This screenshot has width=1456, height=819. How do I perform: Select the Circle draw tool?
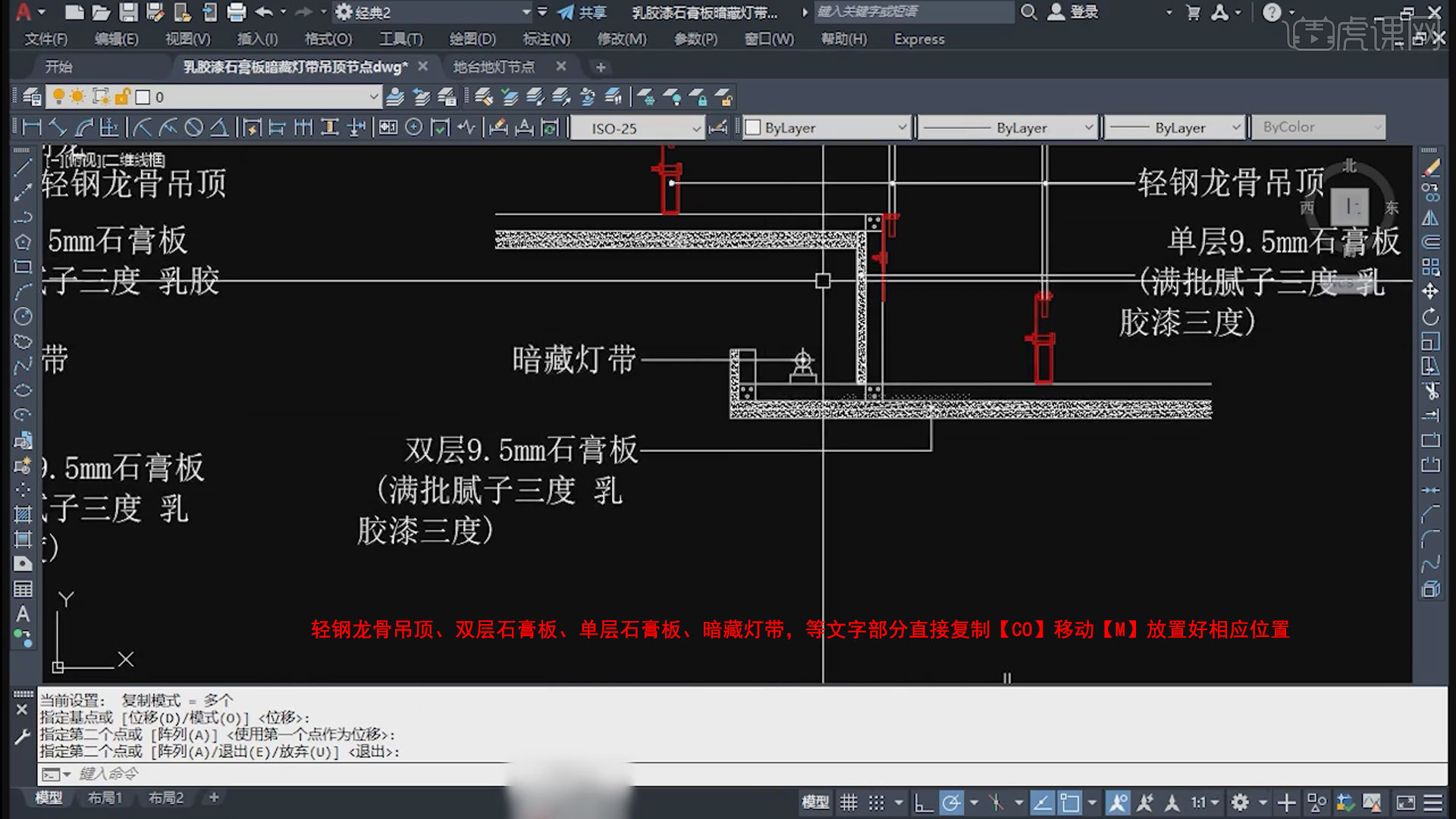pos(23,316)
